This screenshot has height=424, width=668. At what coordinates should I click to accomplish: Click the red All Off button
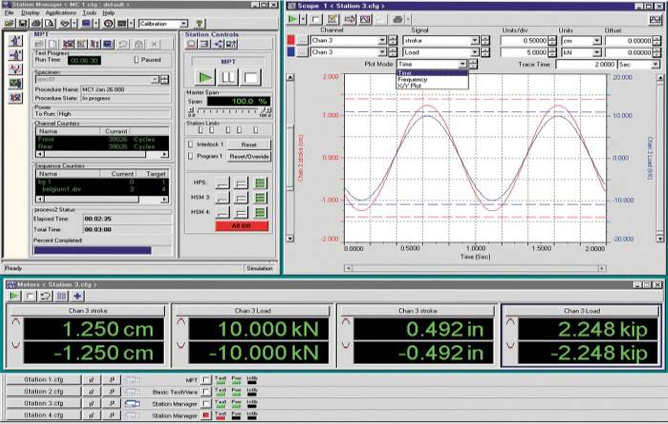(x=240, y=226)
